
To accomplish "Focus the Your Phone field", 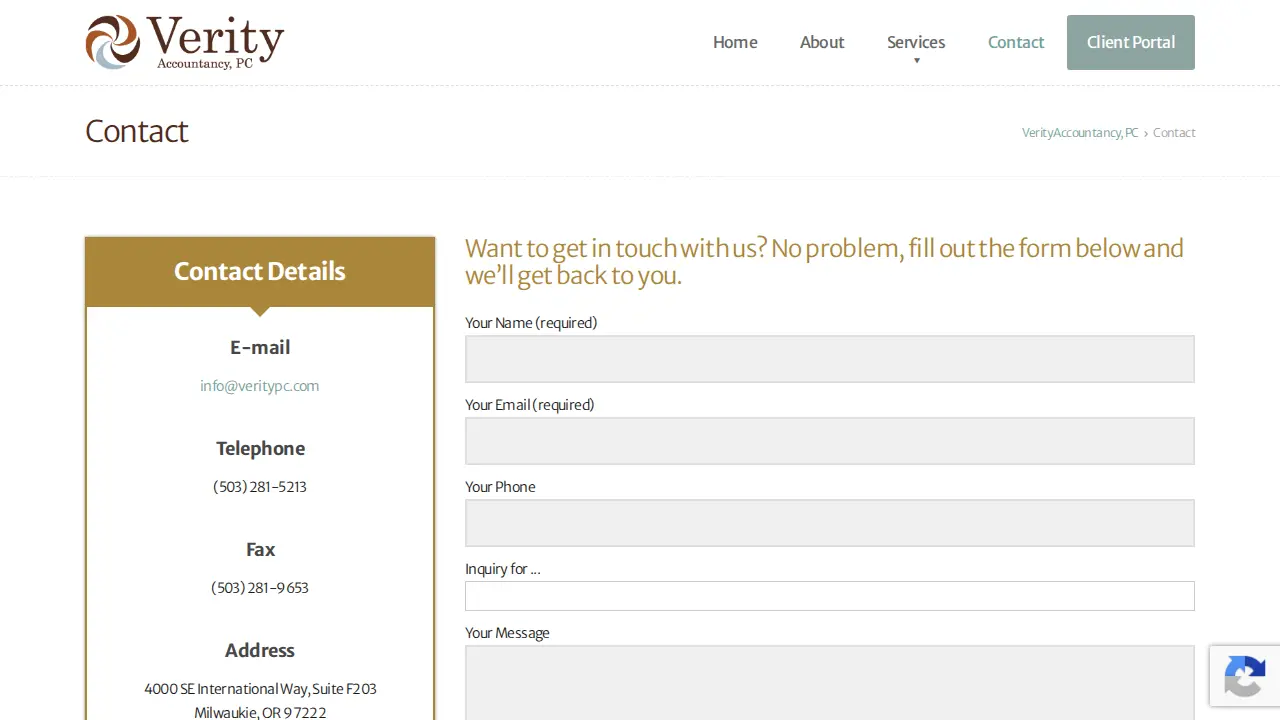I will pyautogui.click(x=830, y=523).
